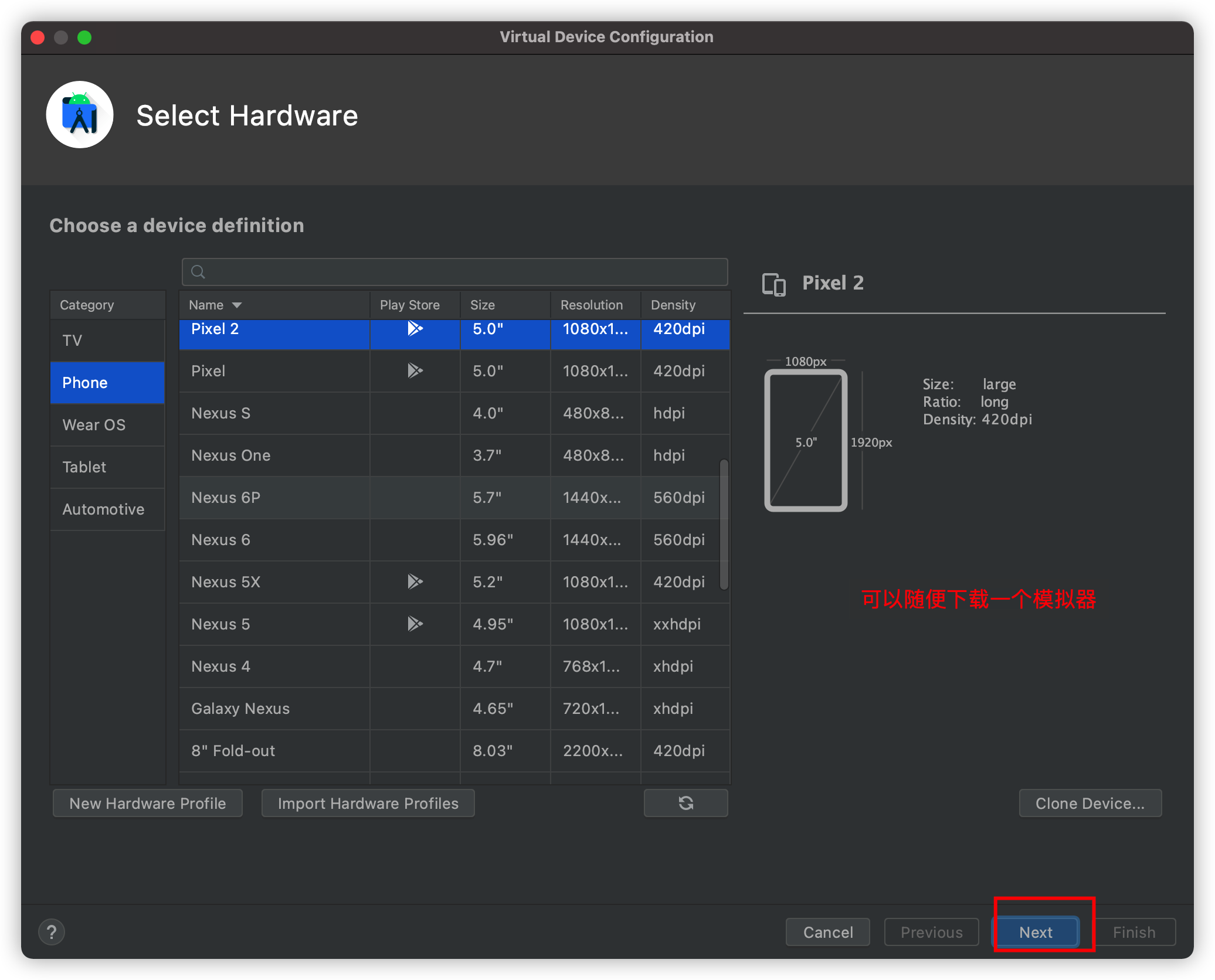Click the Play Store icon in Nexus 5 row
Screen dimensions: 1215x980
[415, 624]
